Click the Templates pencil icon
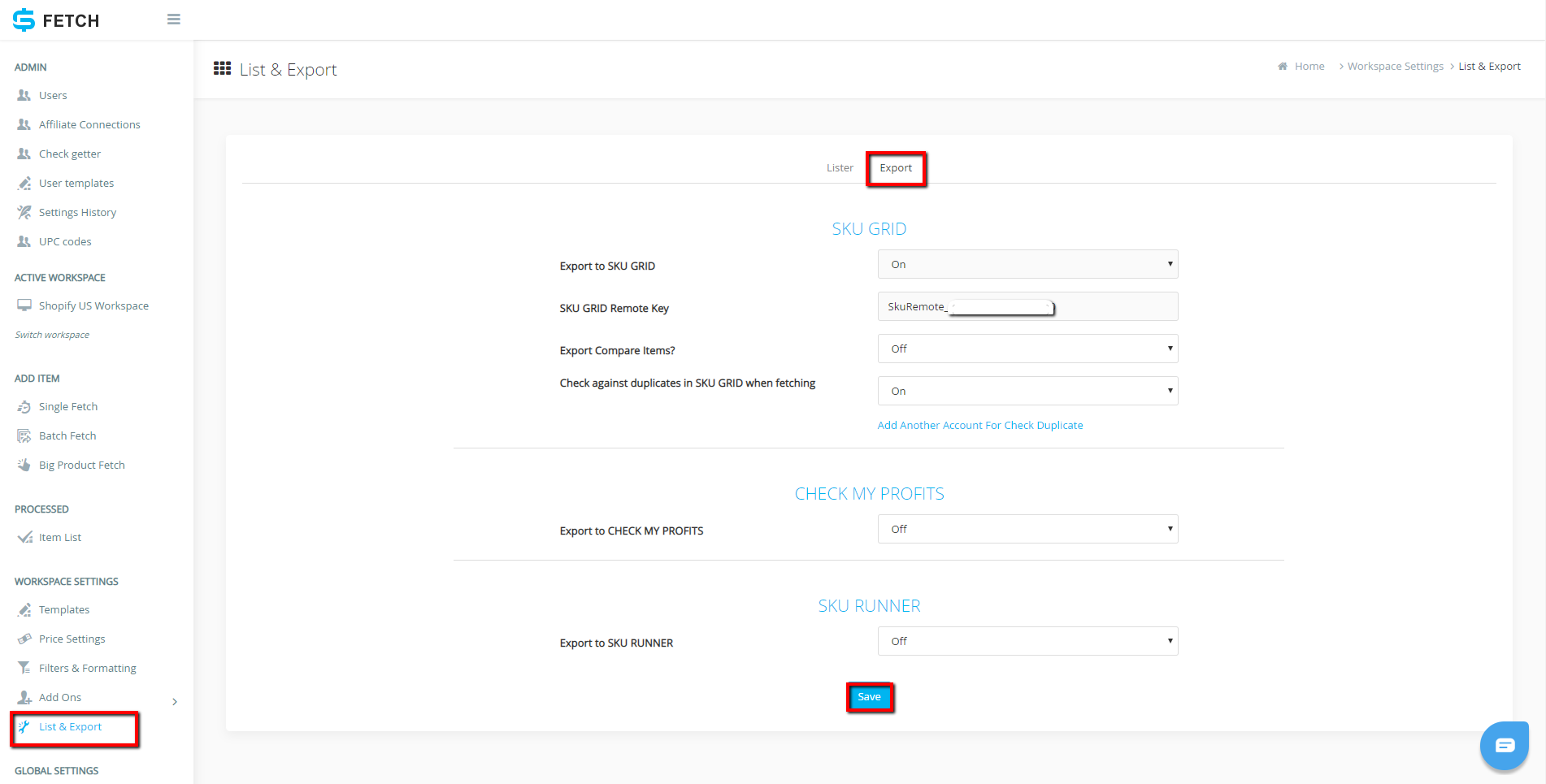 [24, 609]
